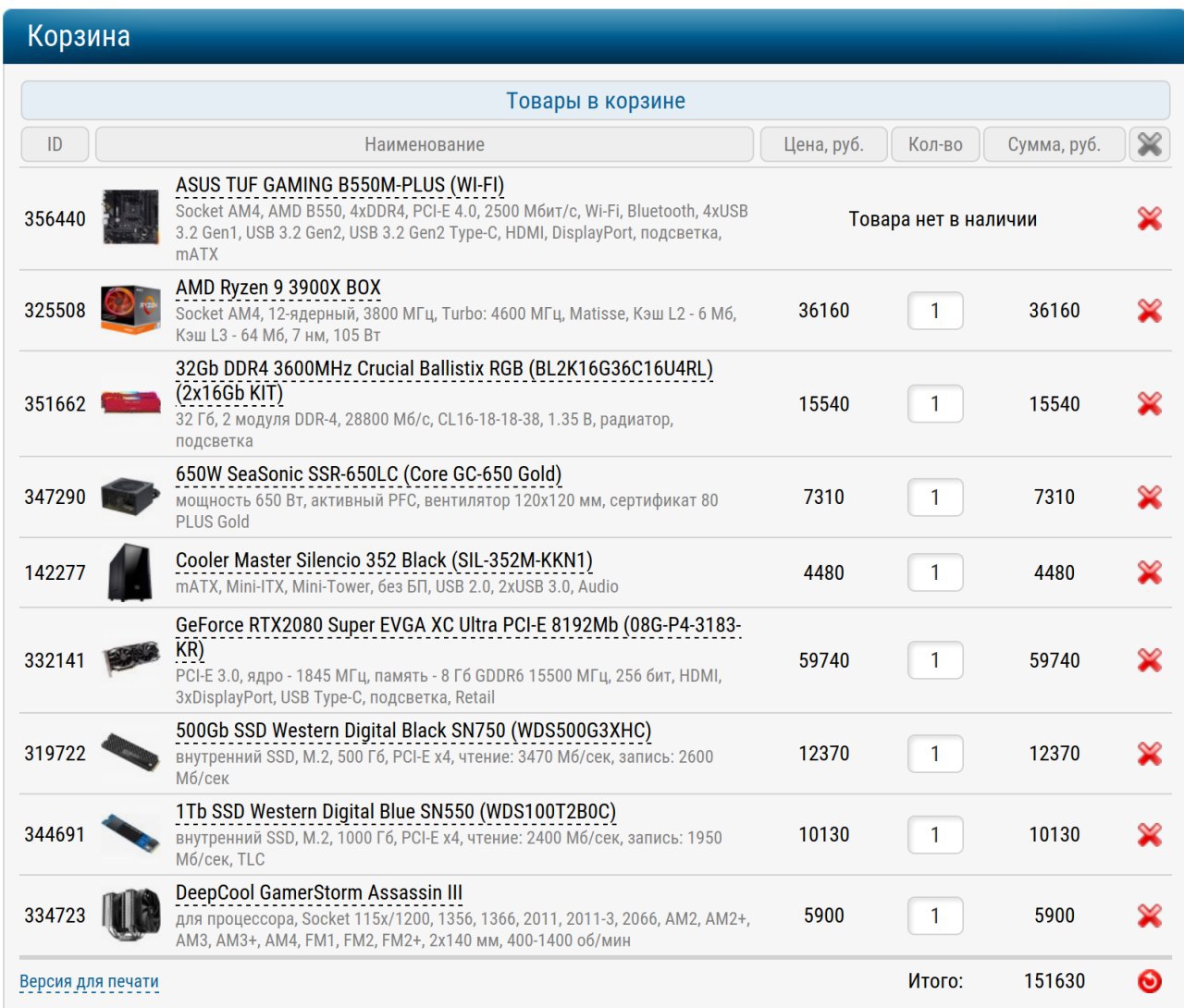The height and width of the screenshot is (1008, 1184).
Task: Click quantity field for WD Blue SN550
Action: pyautogui.click(x=935, y=835)
